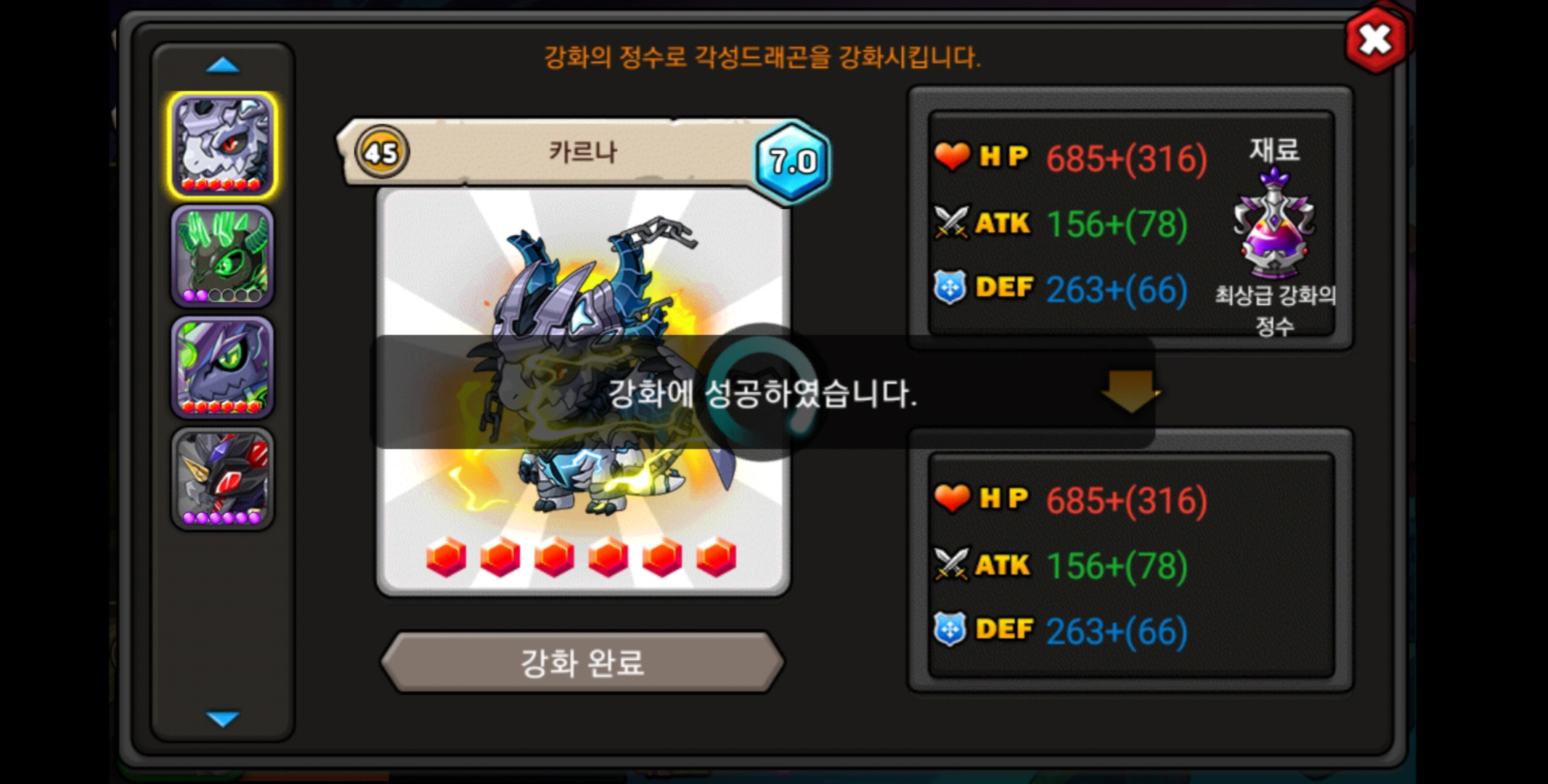Tap the ATK crossed swords icon in top stats
1548x784 pixels.
click(951, 222)
